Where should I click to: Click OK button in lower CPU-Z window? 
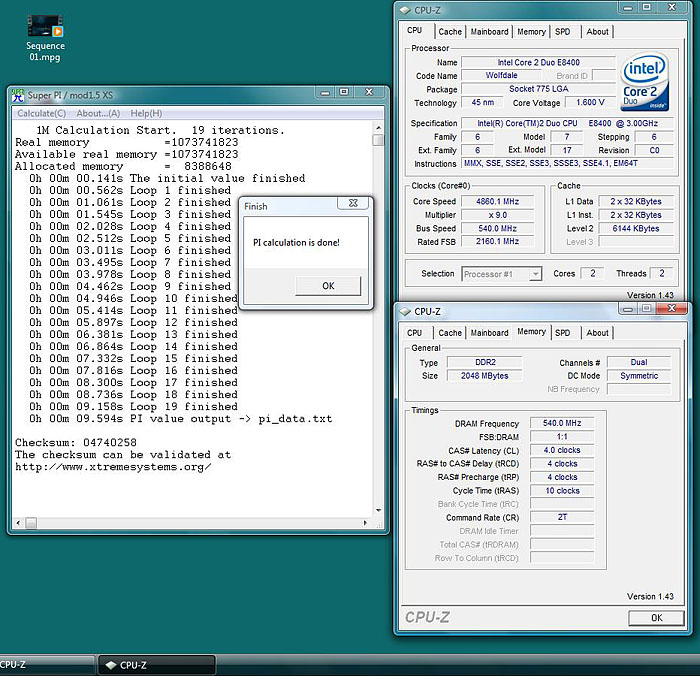[x=656, y=618]
